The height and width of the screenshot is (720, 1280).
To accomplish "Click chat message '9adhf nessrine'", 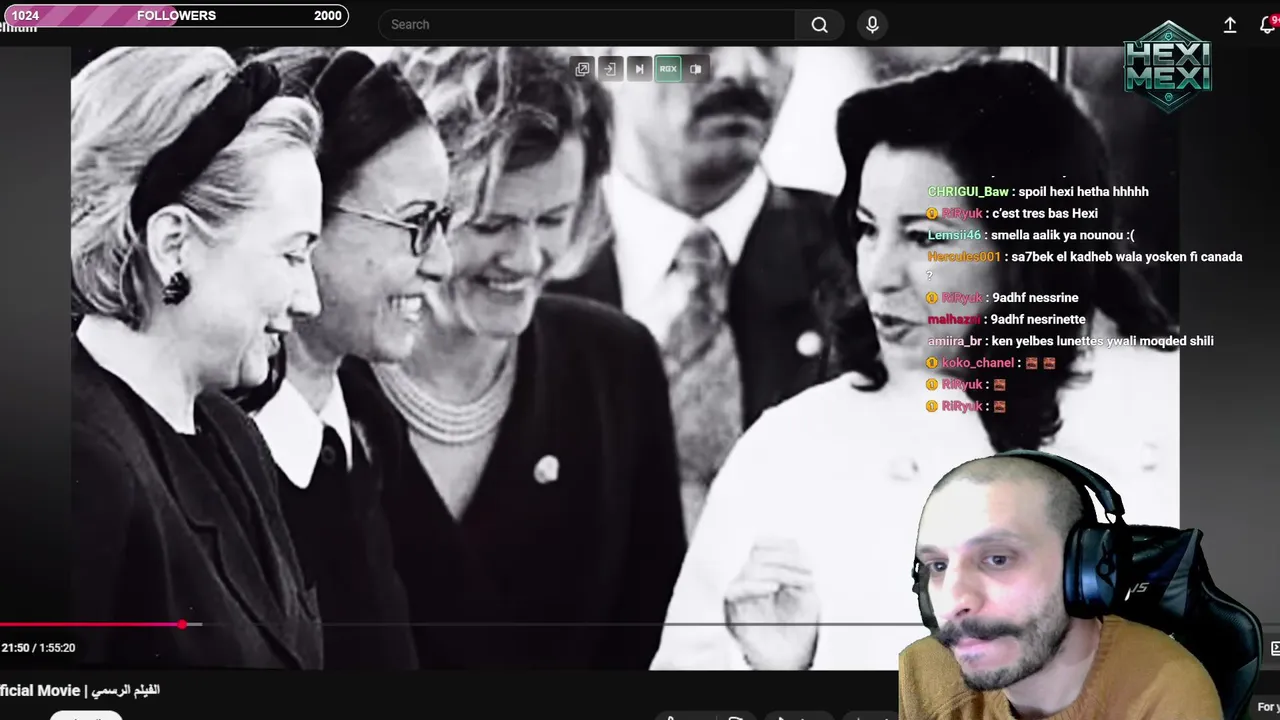I will (x=1035, y=297).
